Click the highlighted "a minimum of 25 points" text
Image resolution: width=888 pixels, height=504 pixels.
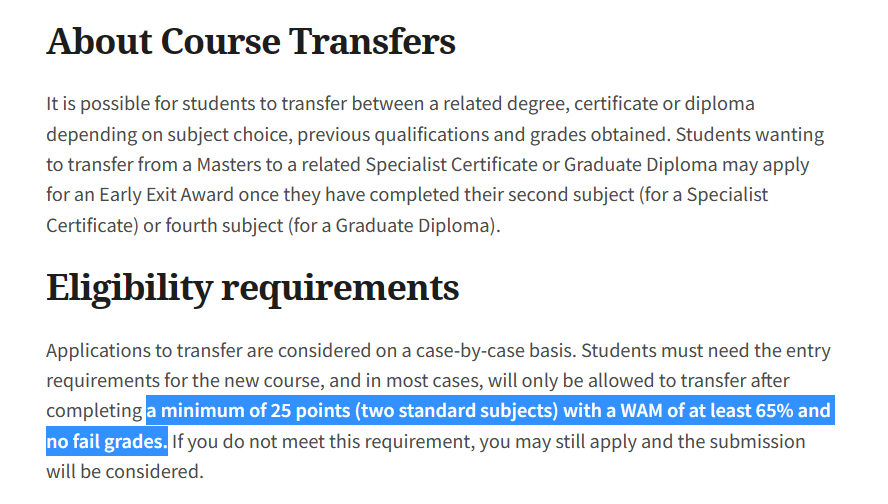click(248, 411)
